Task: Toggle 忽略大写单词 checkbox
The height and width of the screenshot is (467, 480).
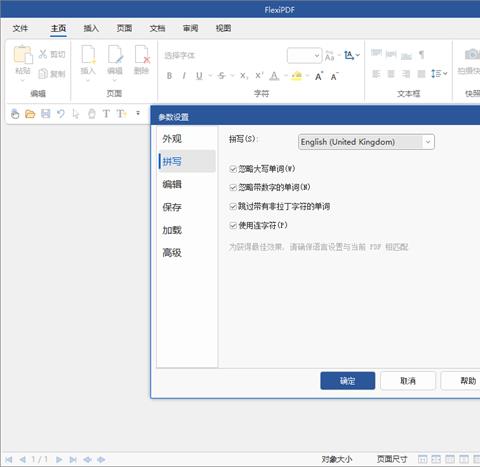Action: click(233, 169)
